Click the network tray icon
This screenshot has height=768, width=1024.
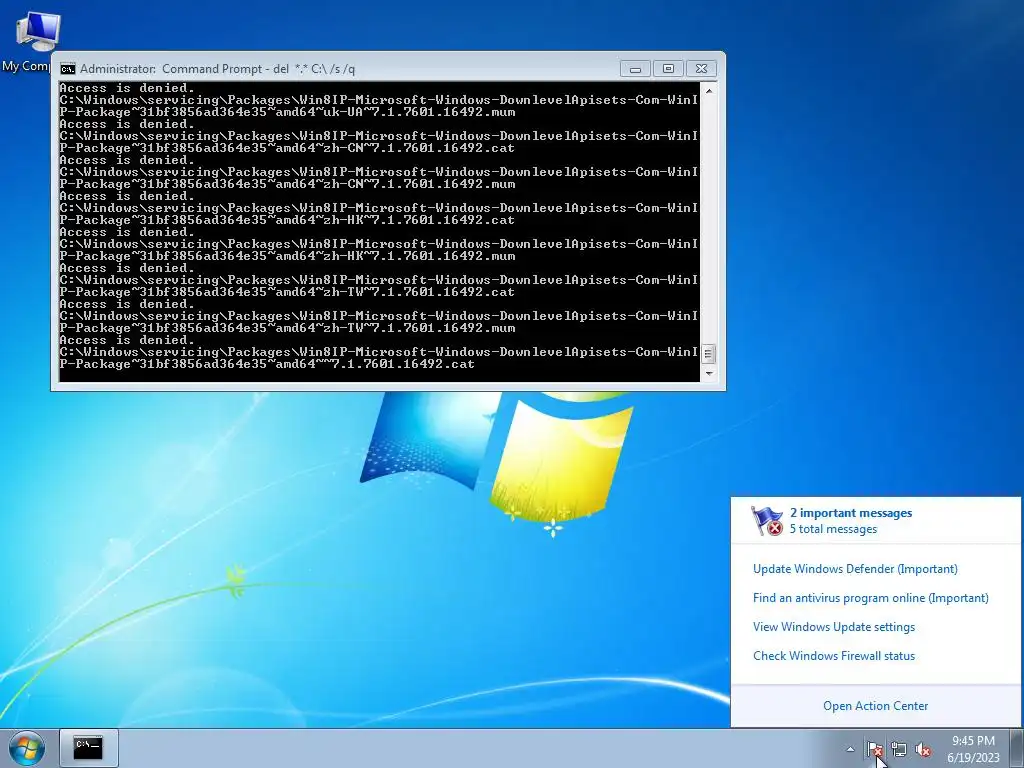[x=899, y=749]
